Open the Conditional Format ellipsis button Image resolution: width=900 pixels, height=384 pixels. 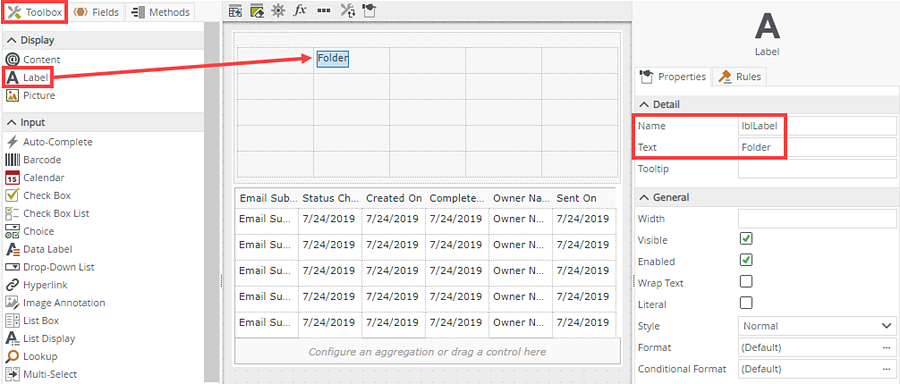pos(886,369)
